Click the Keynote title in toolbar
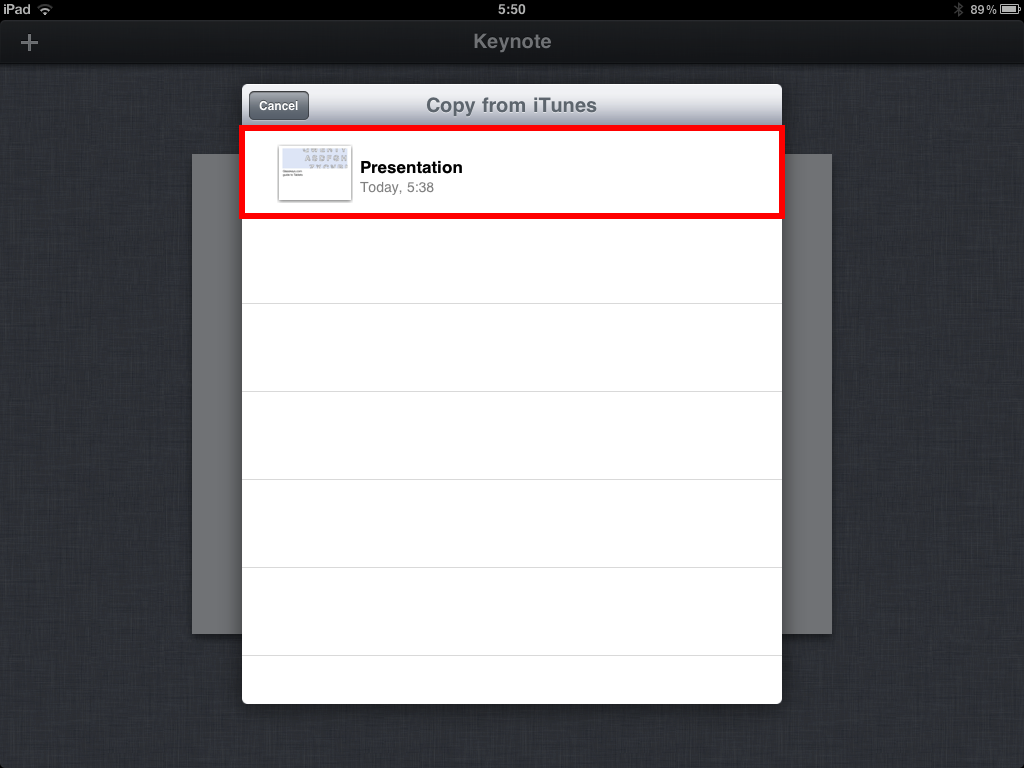 click(512, 41)
